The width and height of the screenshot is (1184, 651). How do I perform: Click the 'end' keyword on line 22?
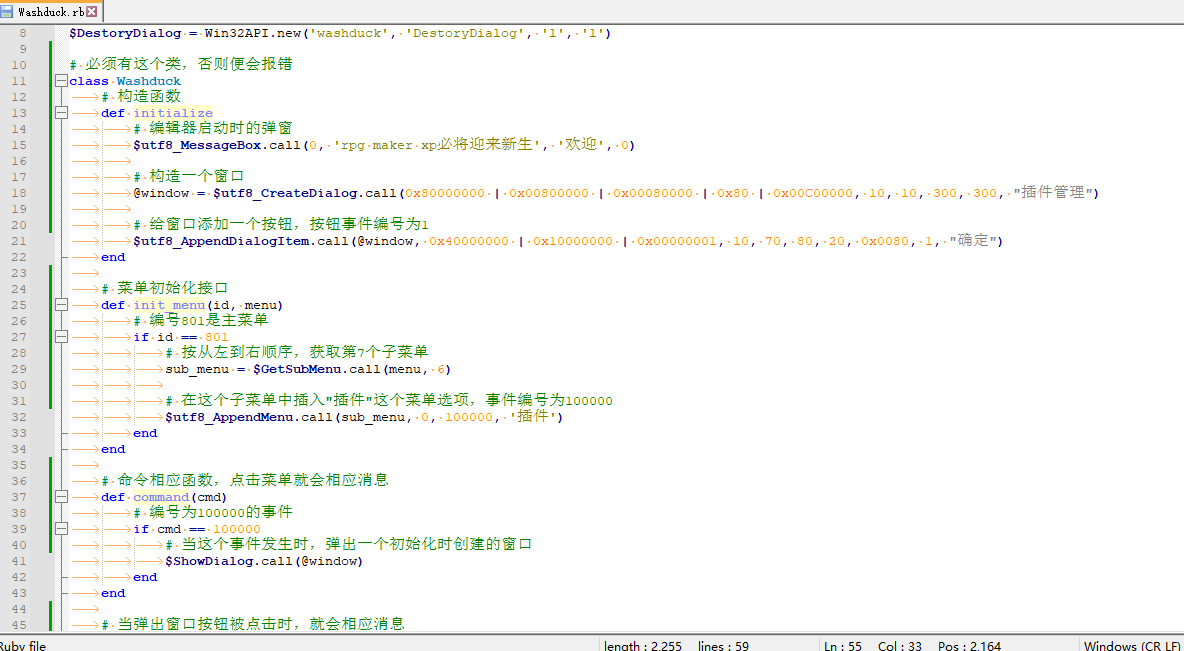tap(113, 257)
